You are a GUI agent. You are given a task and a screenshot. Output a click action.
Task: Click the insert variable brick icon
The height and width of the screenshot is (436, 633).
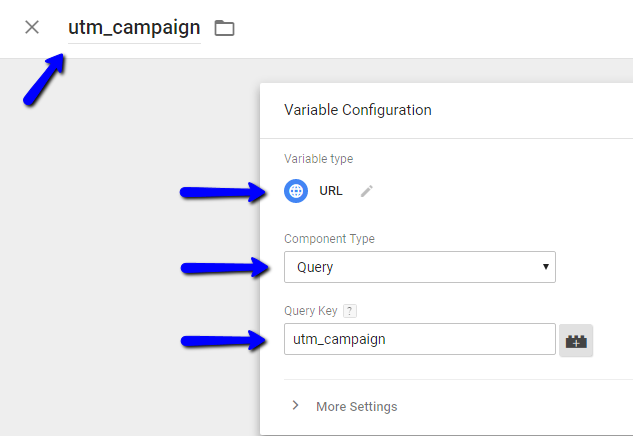click(576, 340)
